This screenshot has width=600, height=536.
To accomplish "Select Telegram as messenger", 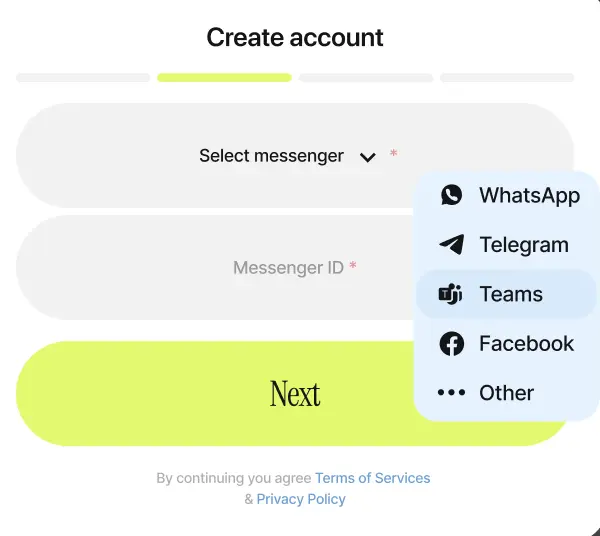I will [523, 245].
